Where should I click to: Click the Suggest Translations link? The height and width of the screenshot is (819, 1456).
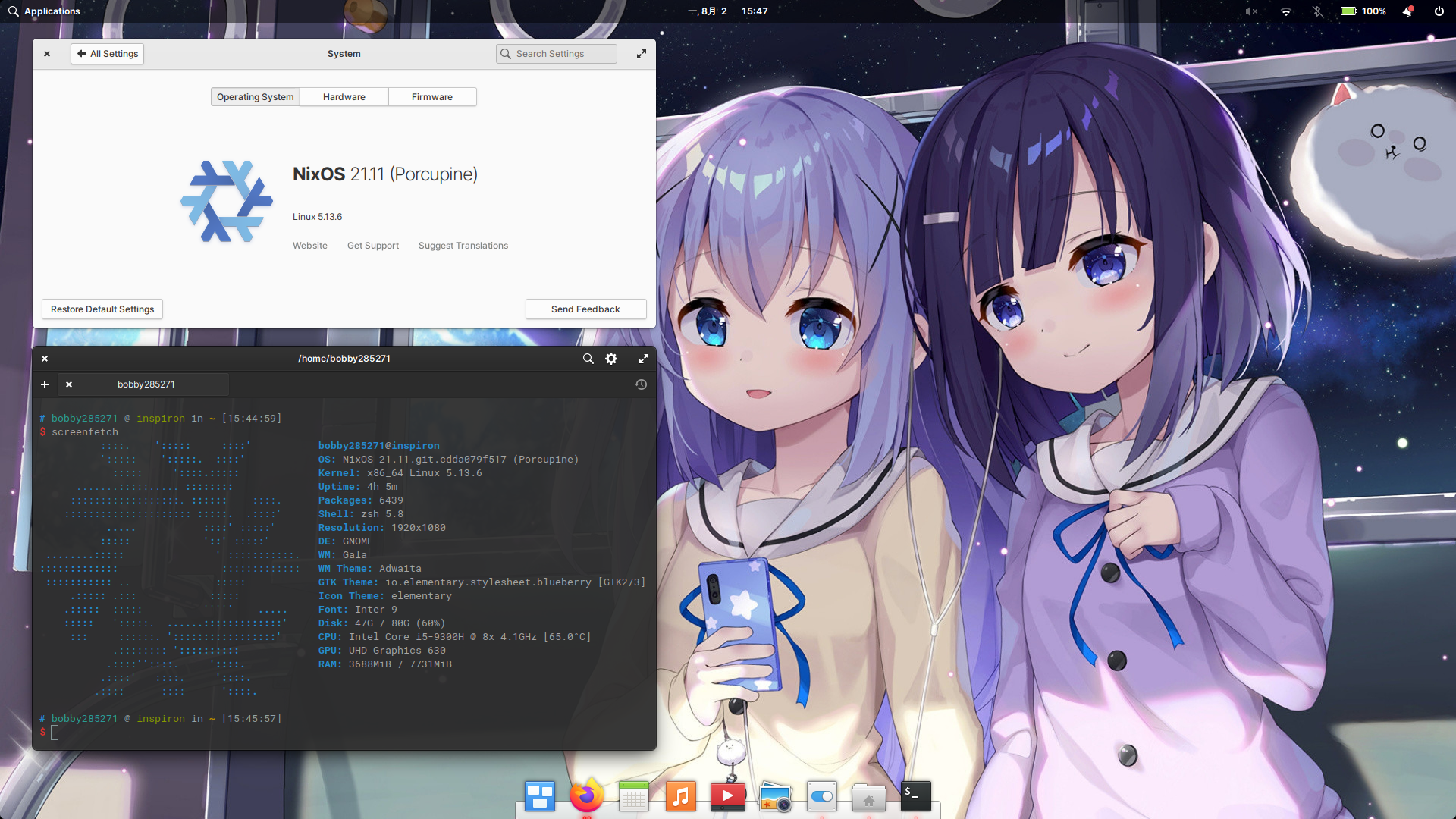[x=463, y=246]
